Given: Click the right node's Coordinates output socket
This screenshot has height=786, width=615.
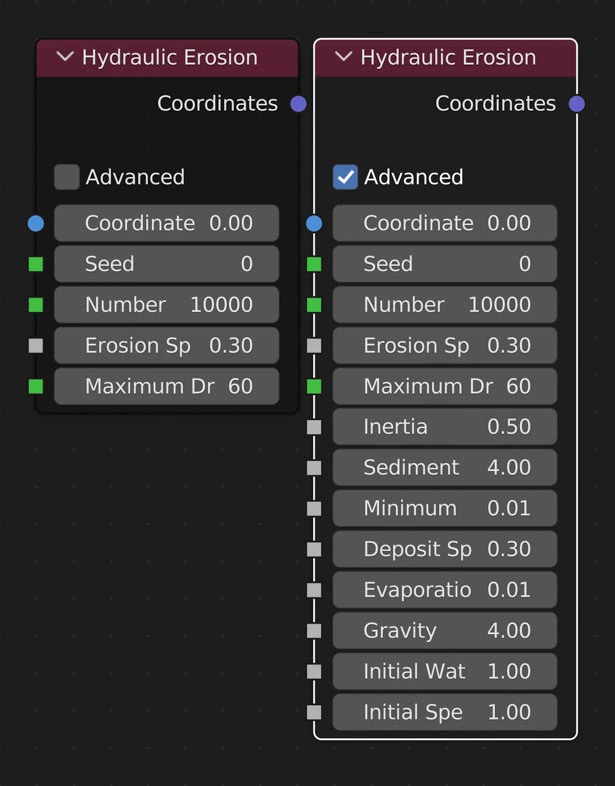Looking at the screenshot, I should pyautogui.click(x=576, y=103).
